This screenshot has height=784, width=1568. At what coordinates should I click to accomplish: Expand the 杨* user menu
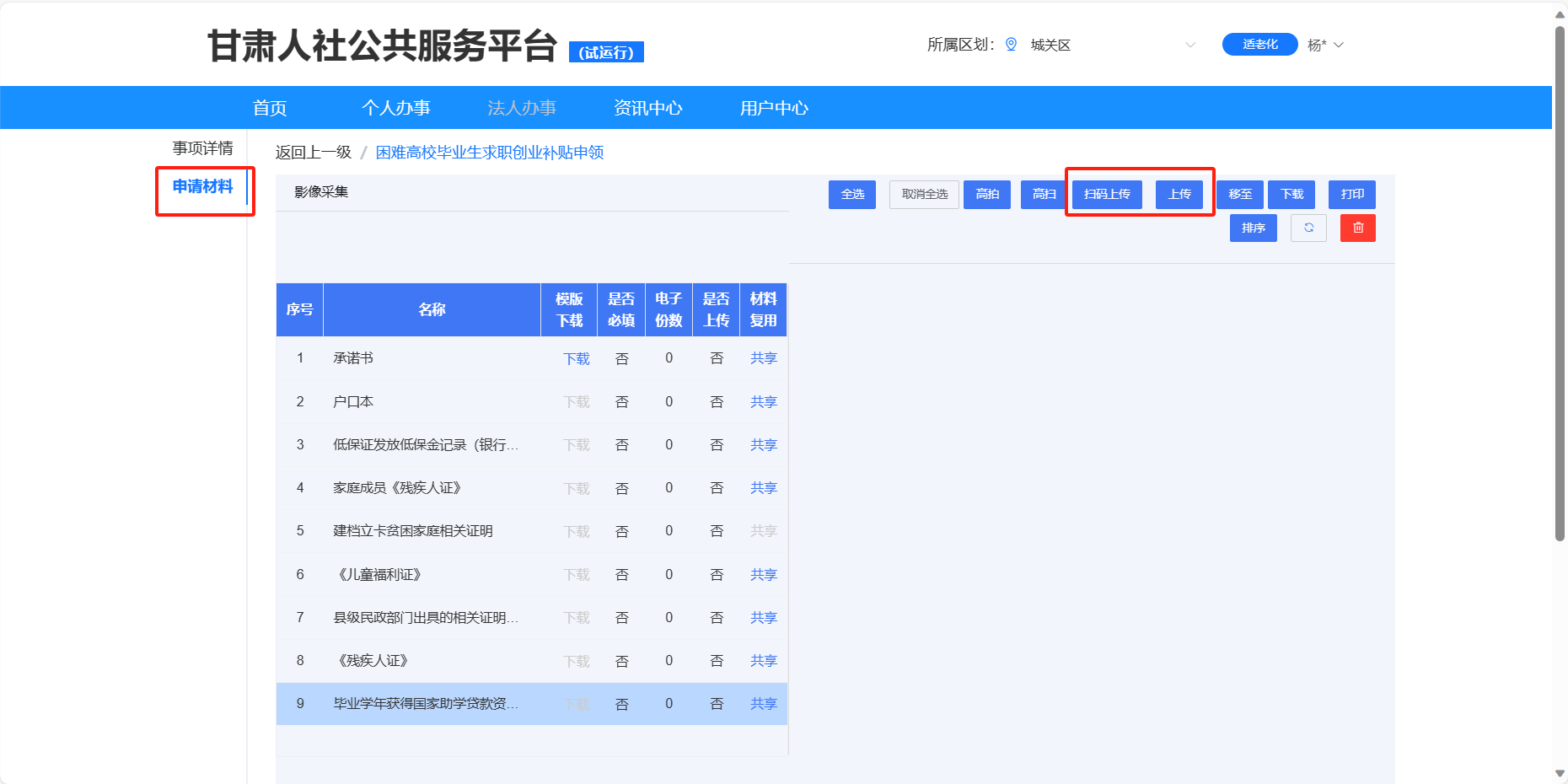(x=1325, y=45)
